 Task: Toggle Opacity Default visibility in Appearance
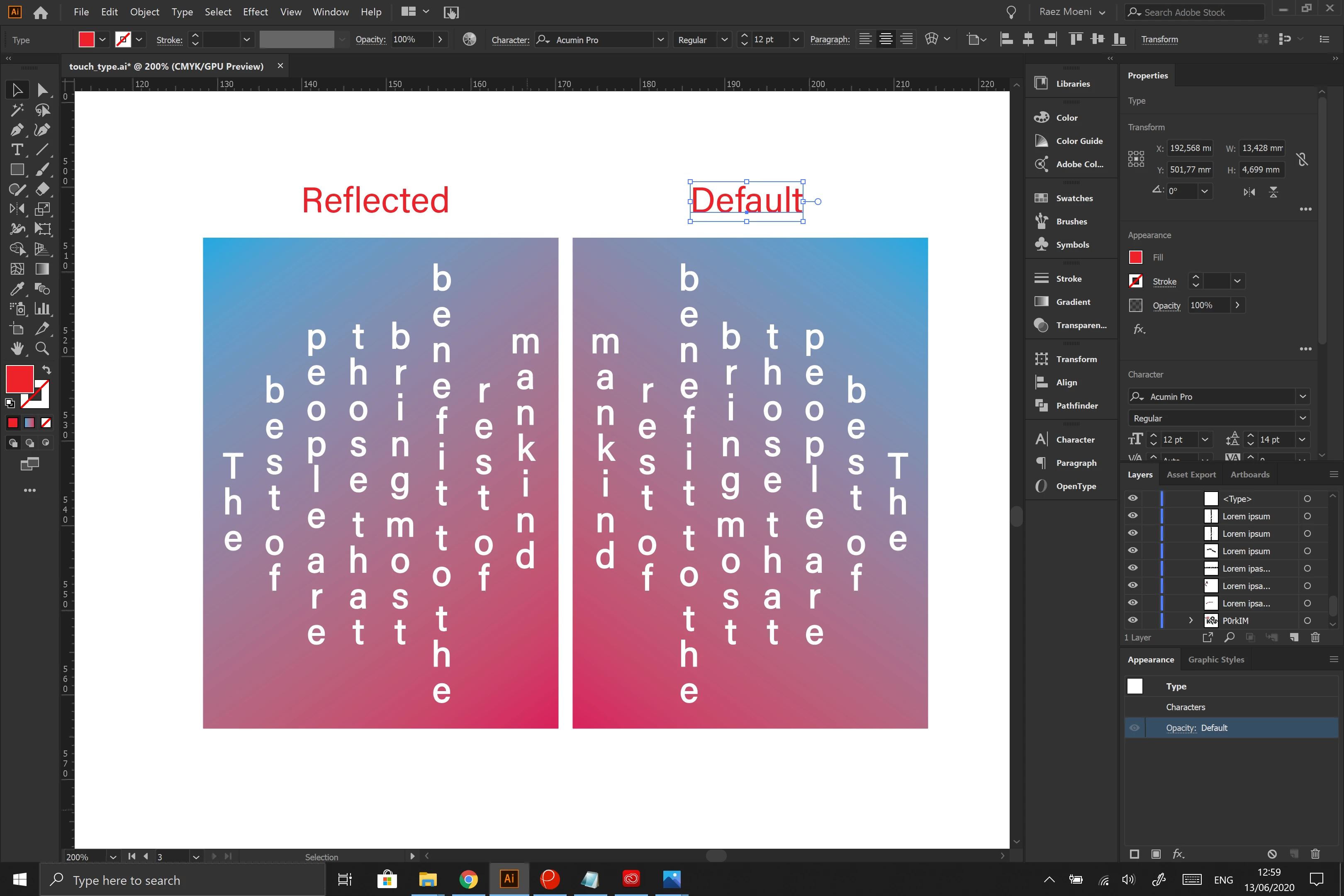1134,728
